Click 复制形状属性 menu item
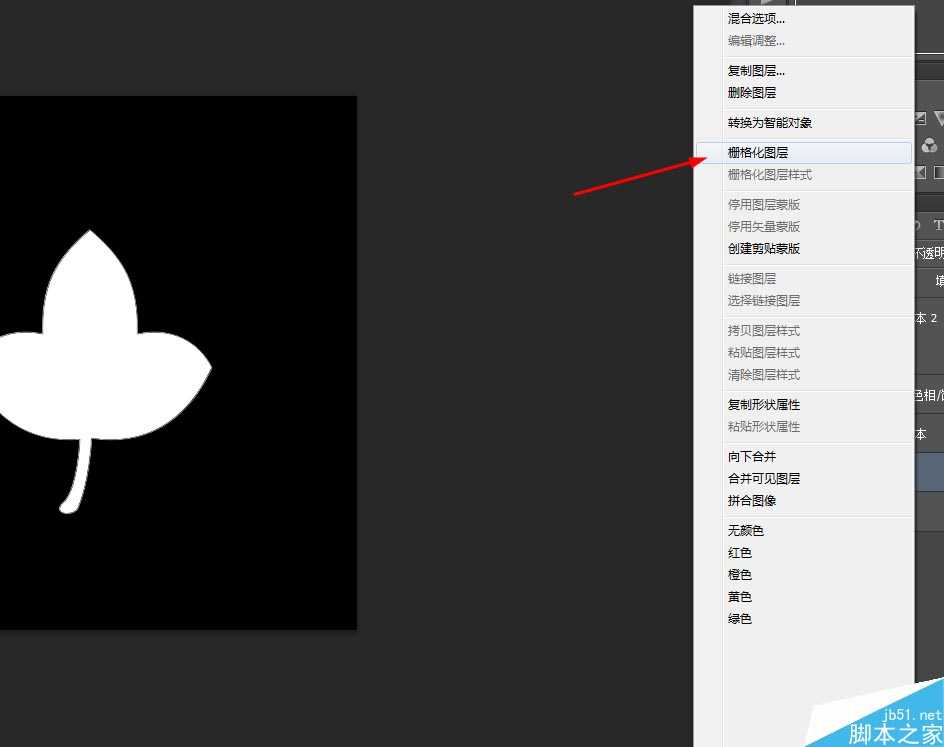 coord(764,405)
